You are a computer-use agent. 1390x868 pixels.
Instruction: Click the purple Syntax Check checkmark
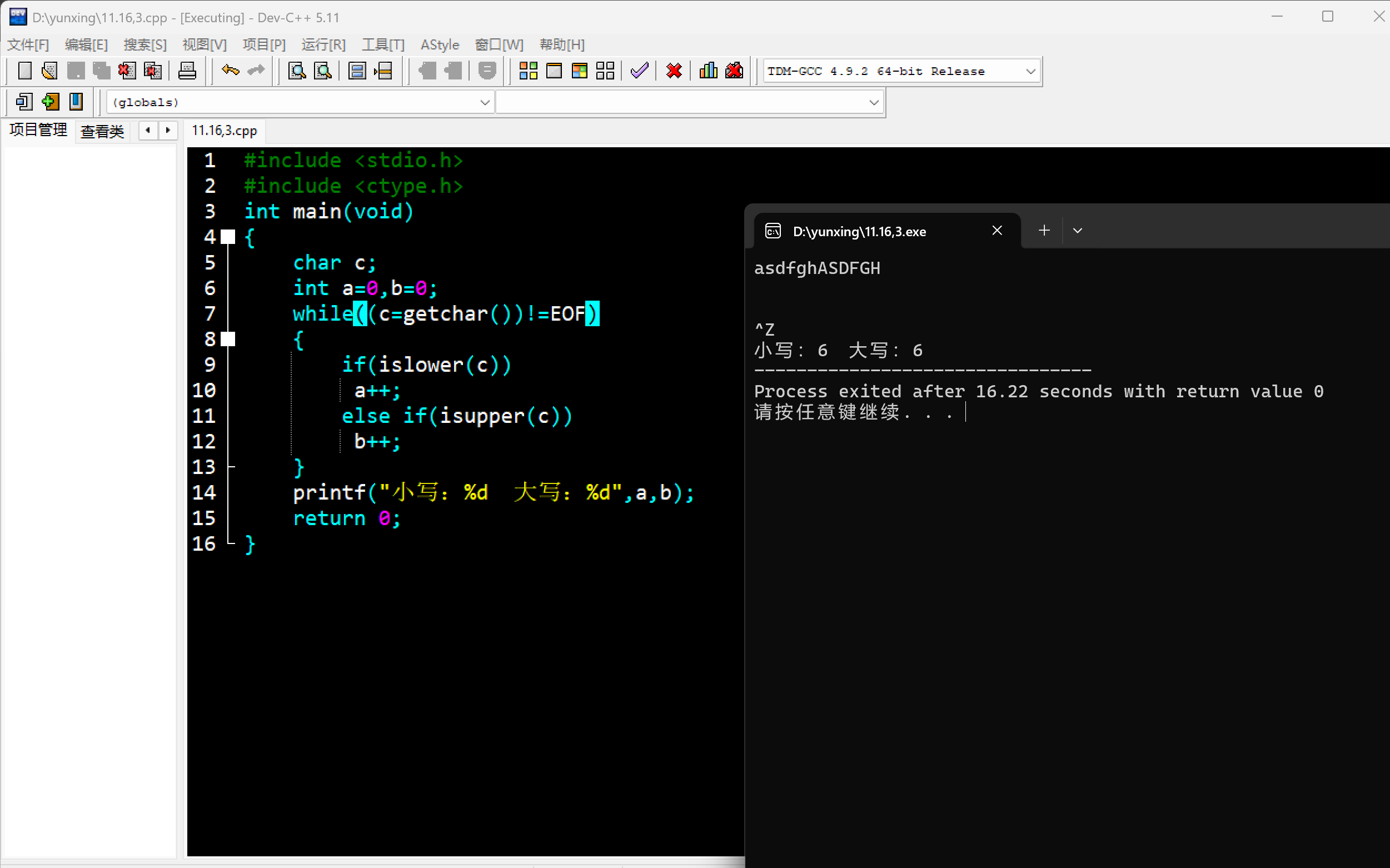pyautogui.click(x=639, y=71)
